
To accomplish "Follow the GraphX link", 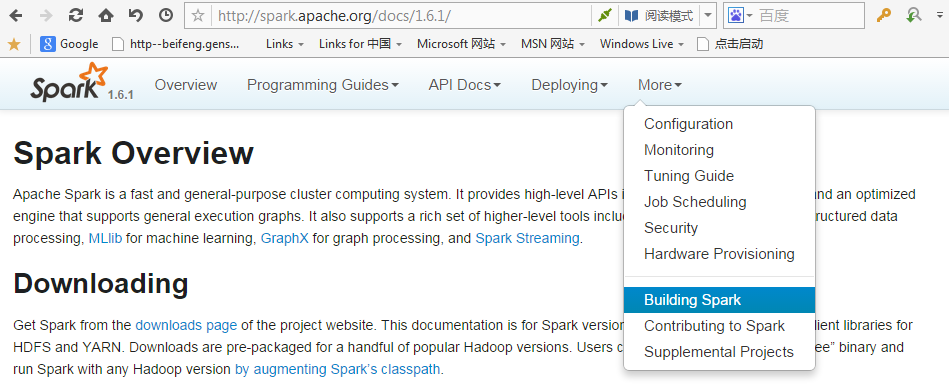I will tap(284, 238).
